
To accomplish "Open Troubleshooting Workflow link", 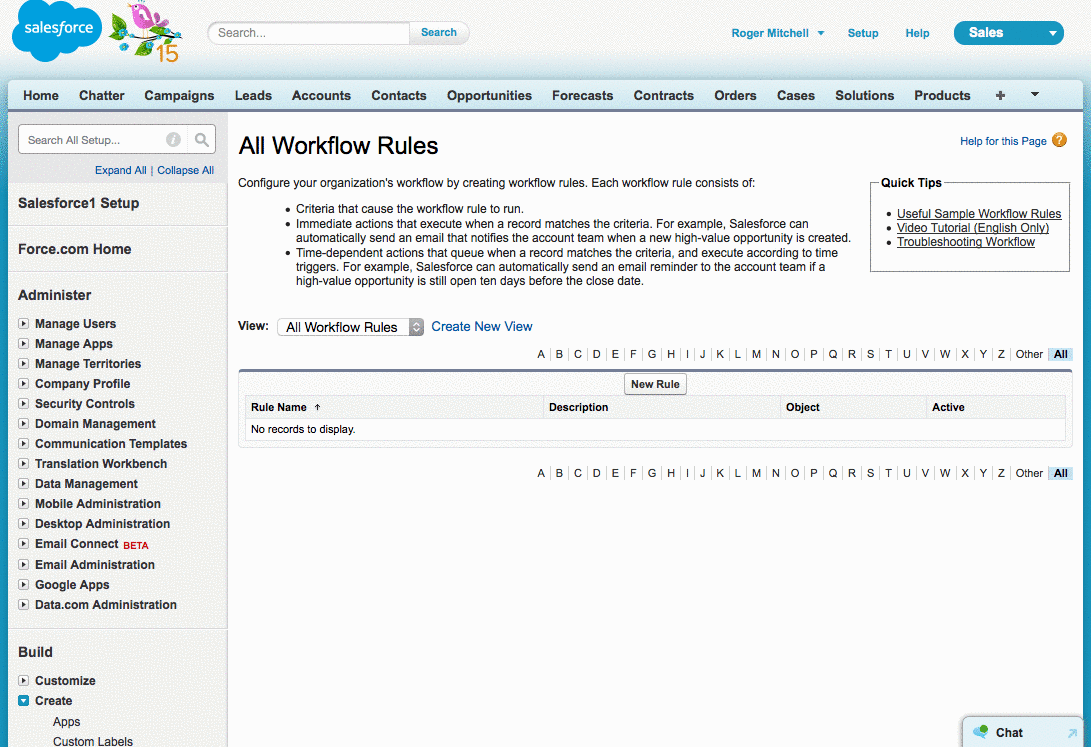I will pyautogui.click(x=966, y=242).
